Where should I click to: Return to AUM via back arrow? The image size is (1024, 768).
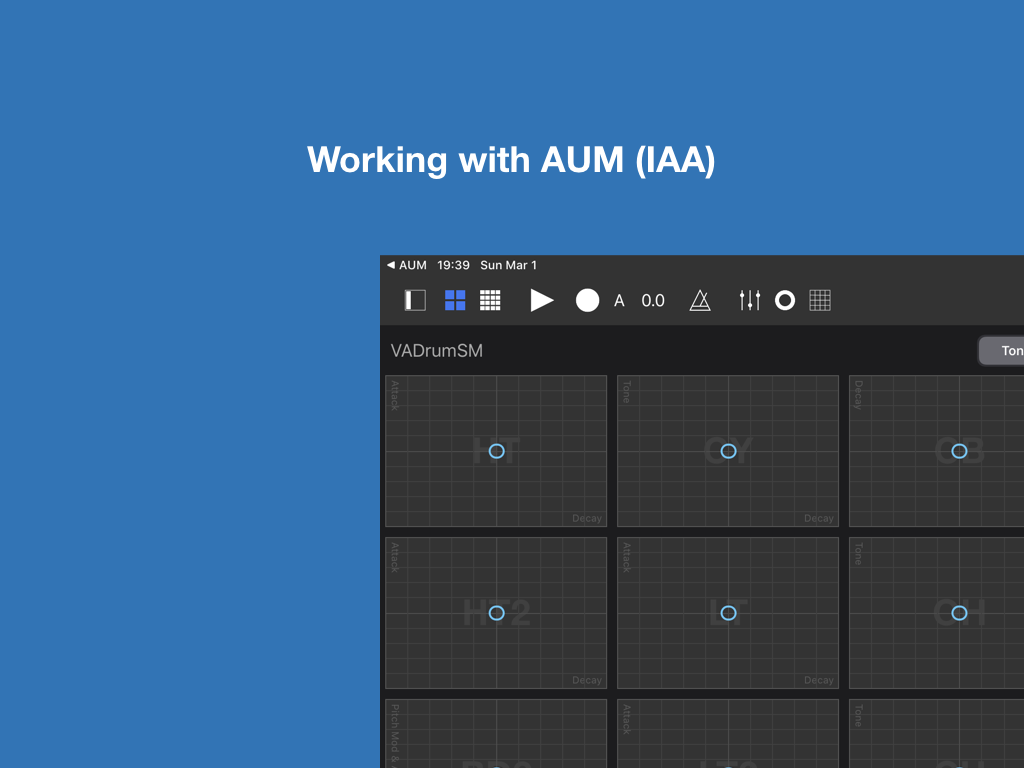[x=407, y=265]
